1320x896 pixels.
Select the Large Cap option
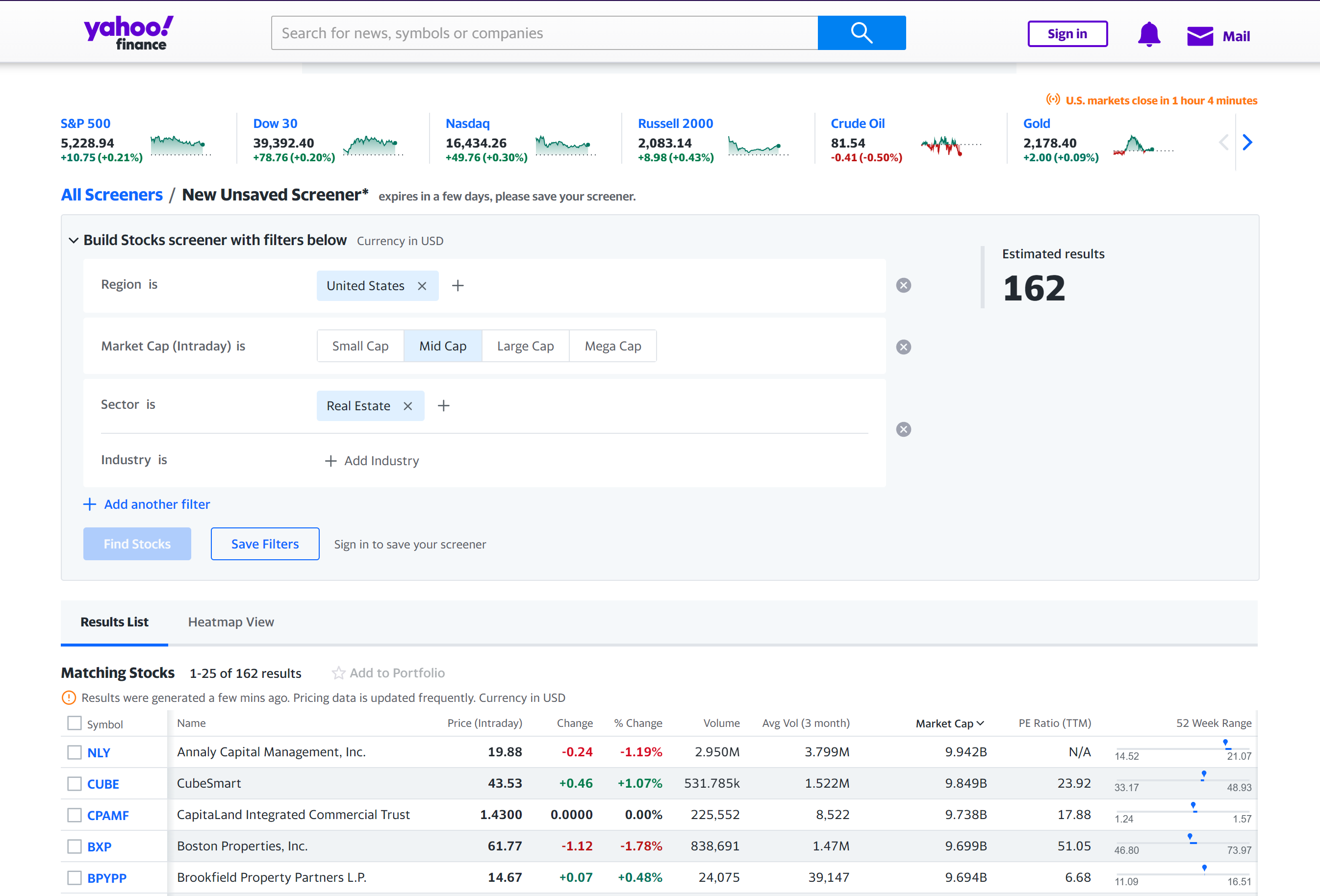point(525,346)
